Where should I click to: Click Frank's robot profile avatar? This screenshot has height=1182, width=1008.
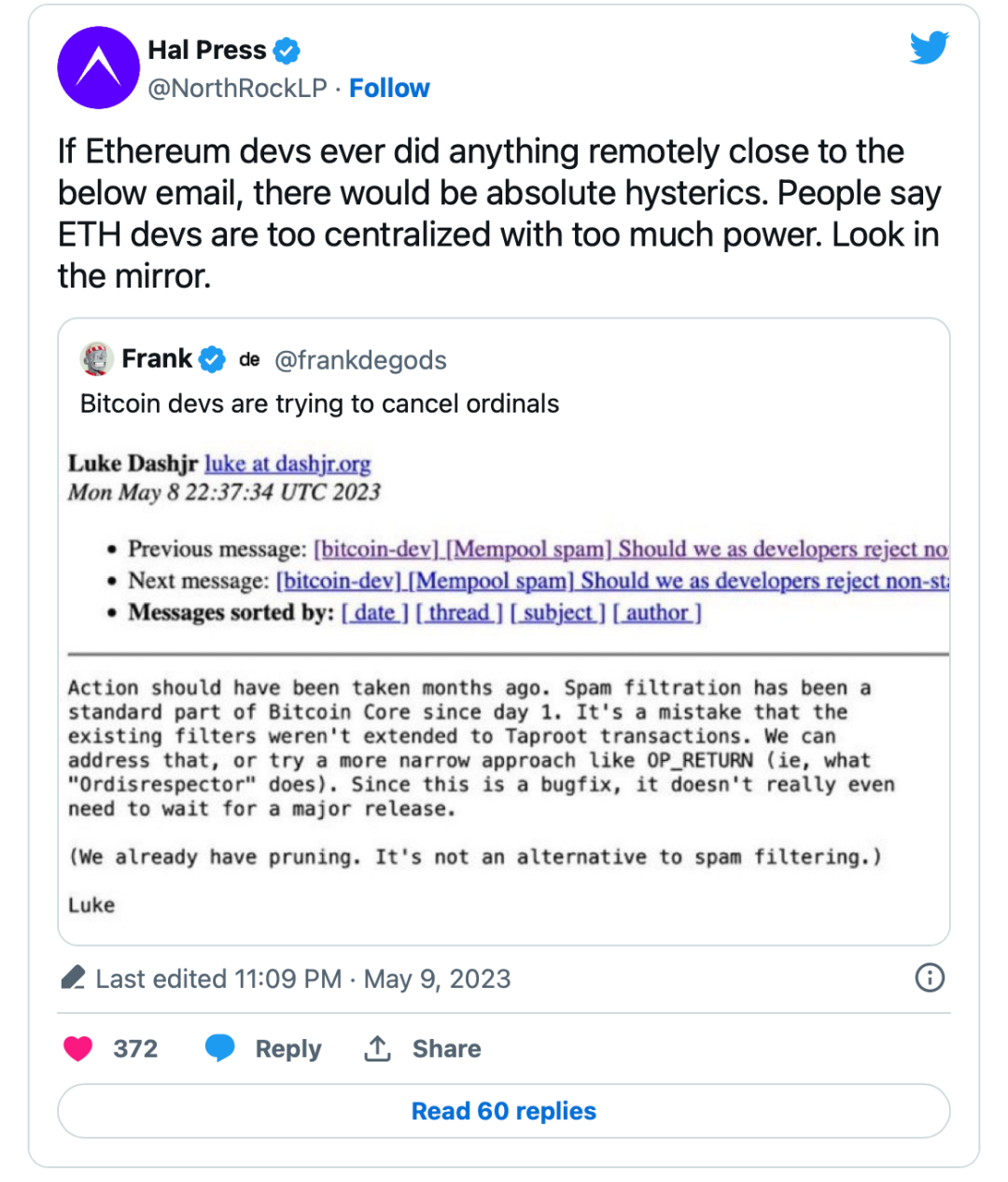(x=97, y=359)
